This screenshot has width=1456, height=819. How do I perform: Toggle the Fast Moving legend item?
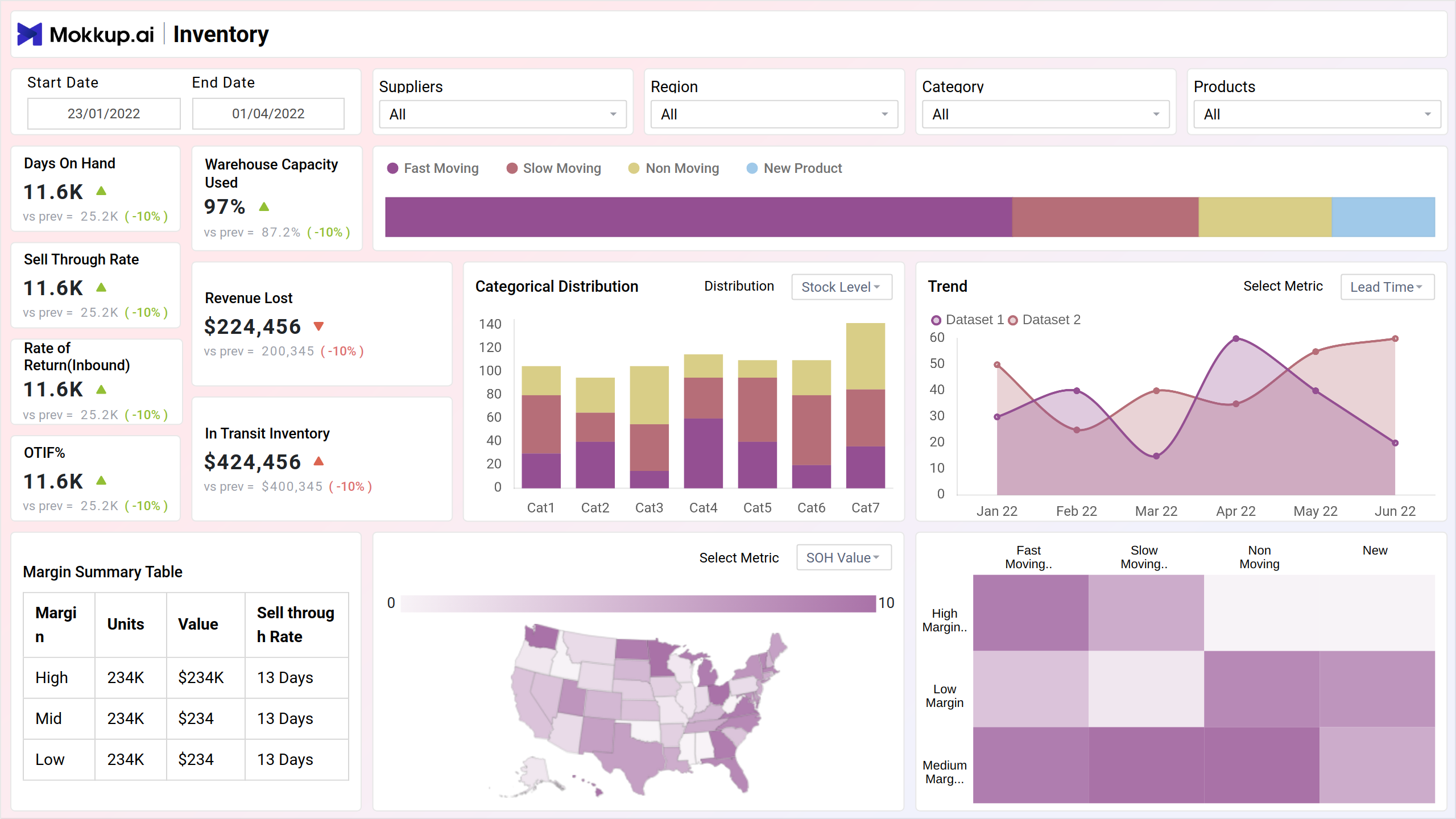pos(433,168)
